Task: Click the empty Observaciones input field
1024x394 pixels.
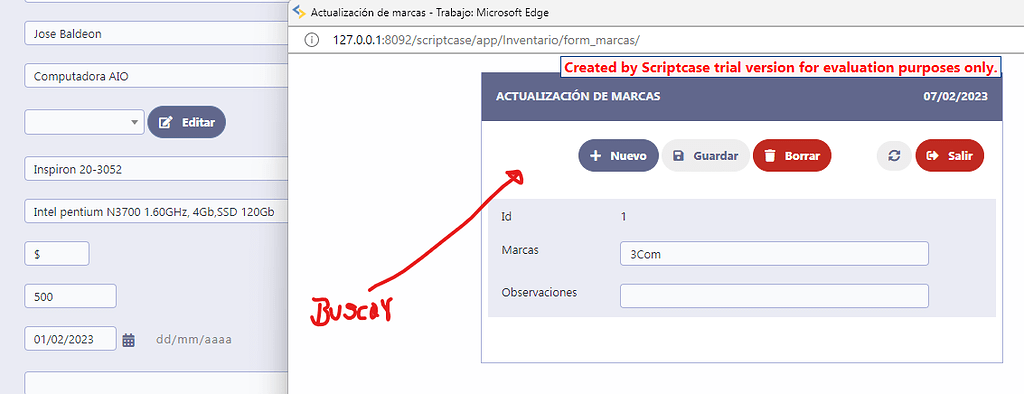Action: coord(774,295)
